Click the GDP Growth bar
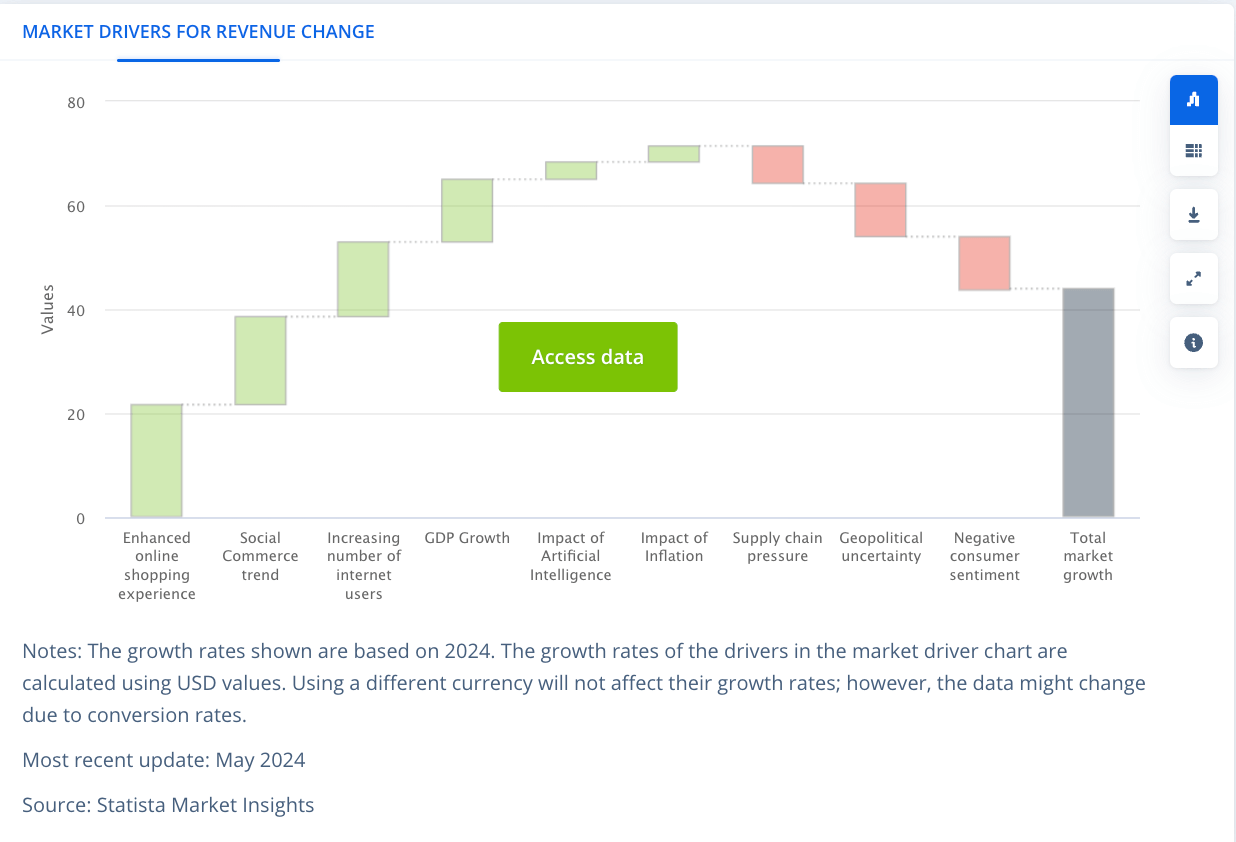The width and height of the screenshot is (1236, 842). coord(467,210)
